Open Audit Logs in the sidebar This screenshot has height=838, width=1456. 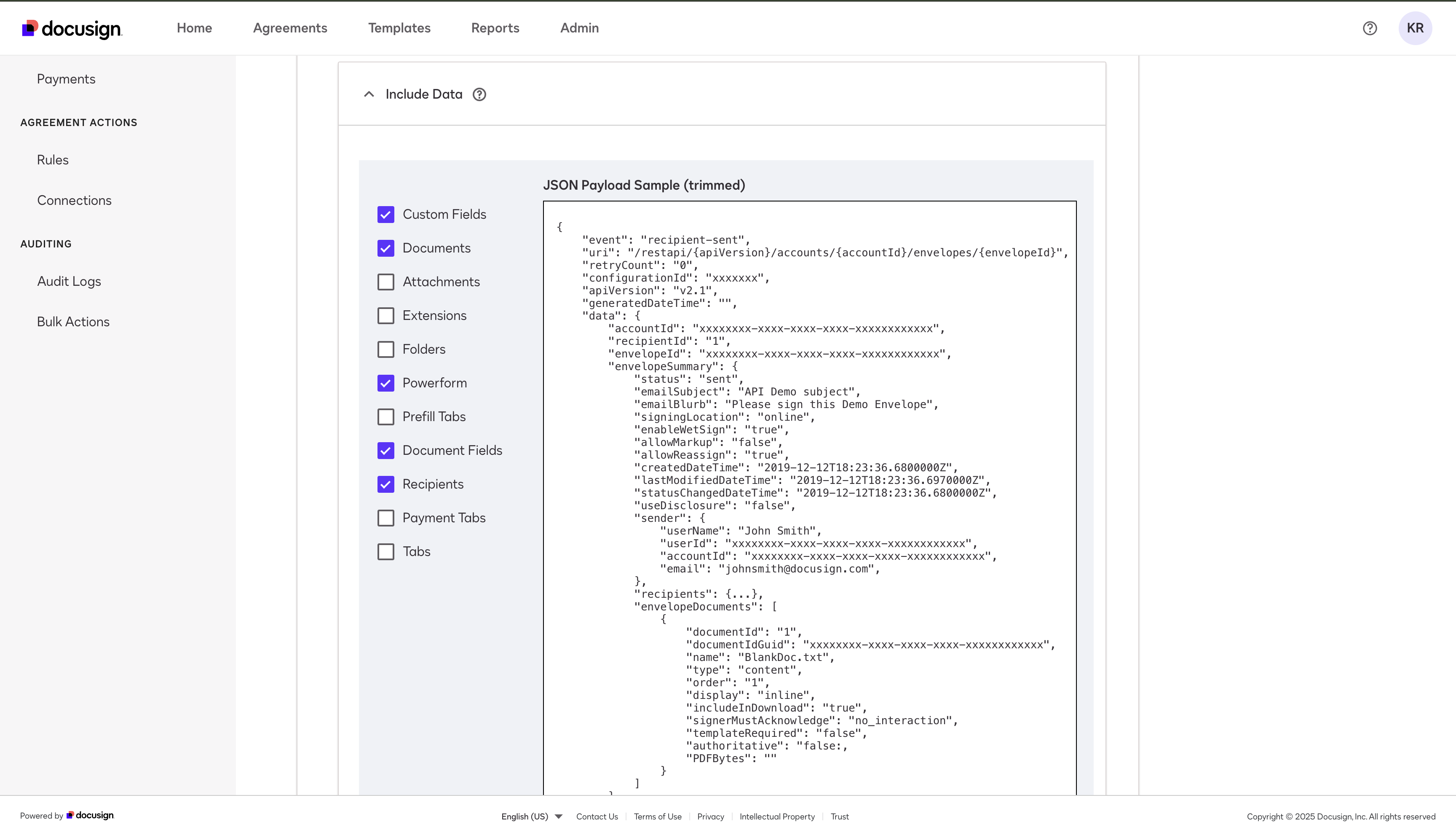click(x=68, y=281)
